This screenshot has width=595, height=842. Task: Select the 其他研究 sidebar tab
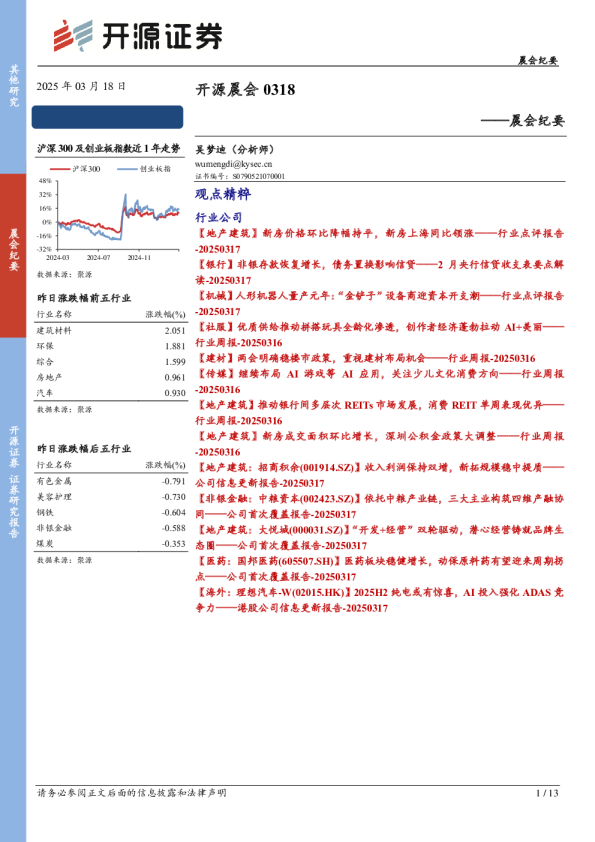[x=13, y=86]
